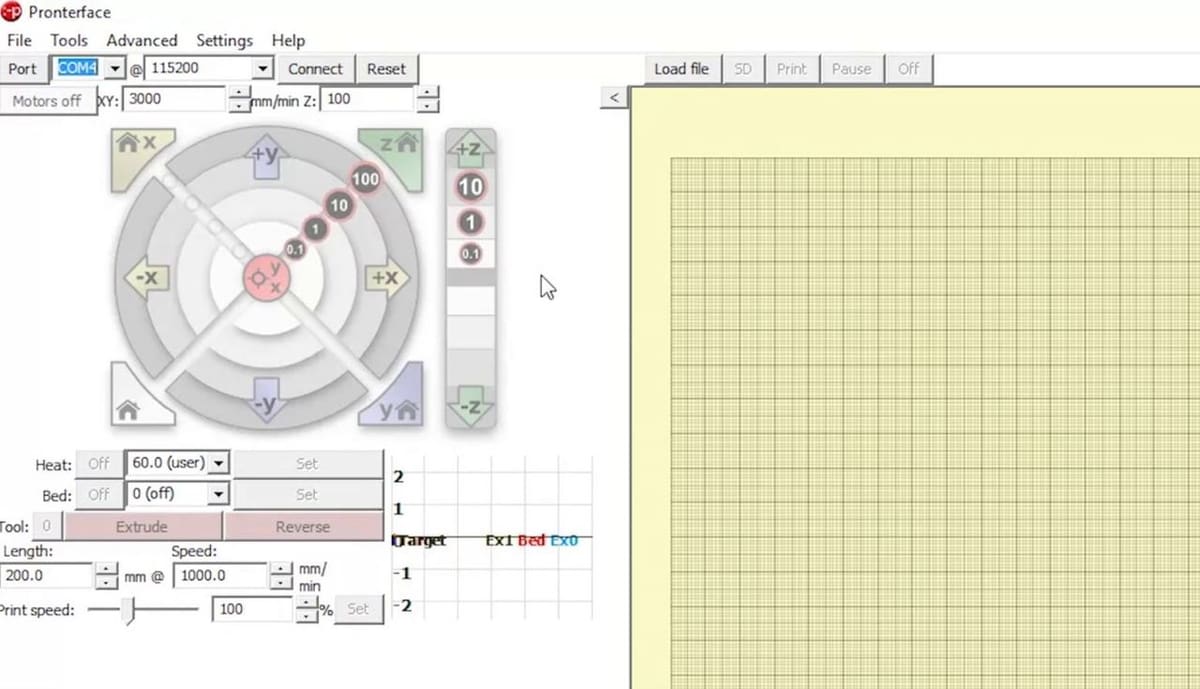Image resolution: width=1200 pixels, height=689 pixels.
Task: Toggle the Heat Off button
Action: 99,464
